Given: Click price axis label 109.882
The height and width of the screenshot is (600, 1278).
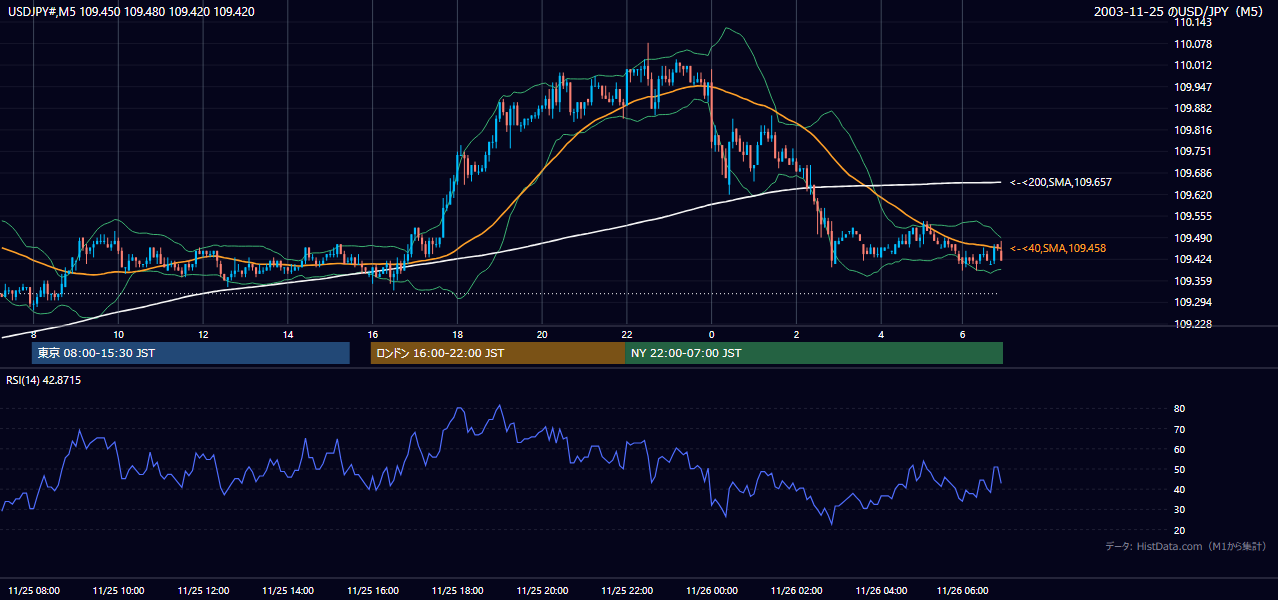Looking at the screenshot, I should 1192,108.
